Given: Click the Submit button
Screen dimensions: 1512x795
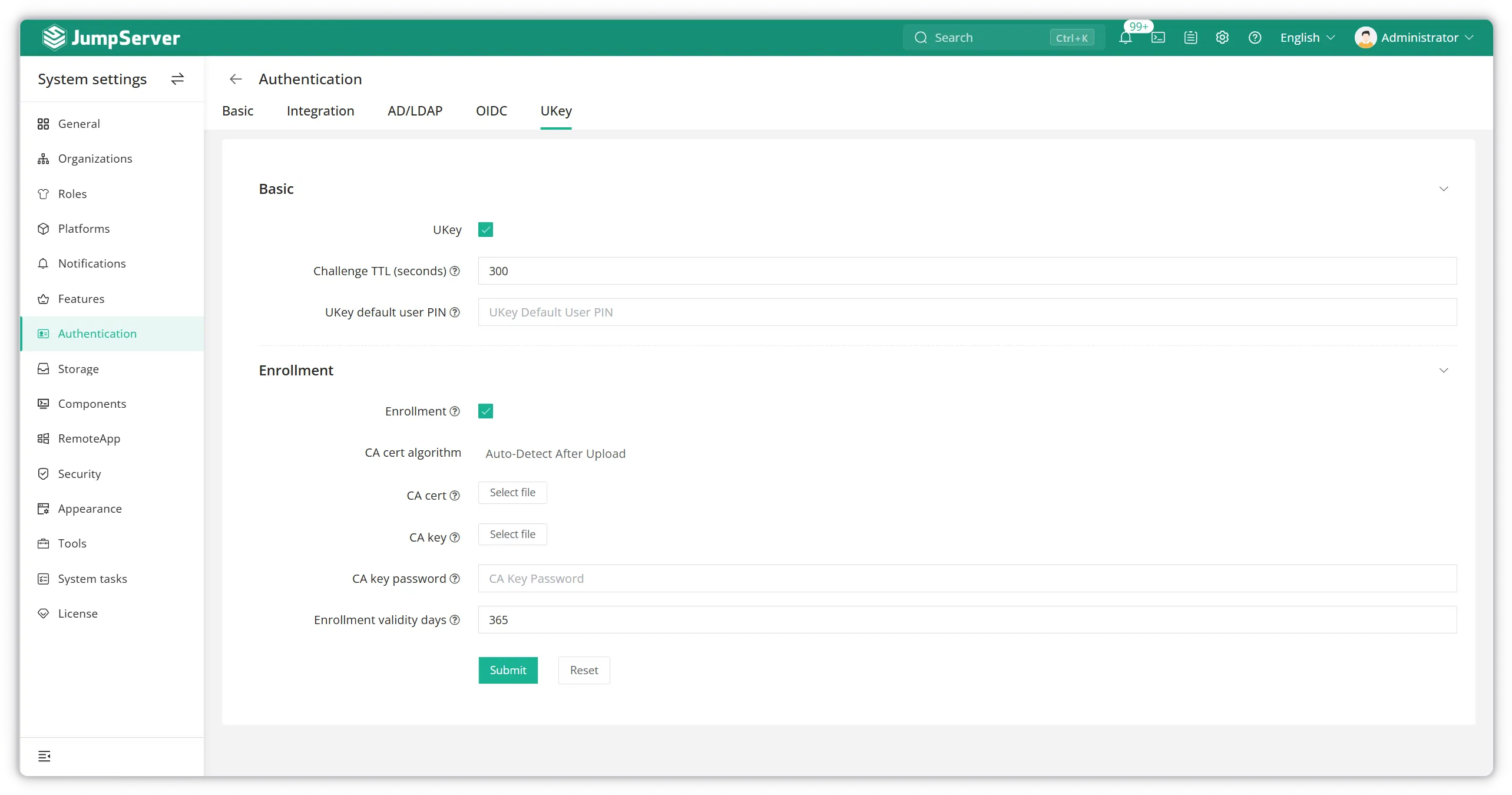Looking at the screenshot, I should (x=508, y=671).
